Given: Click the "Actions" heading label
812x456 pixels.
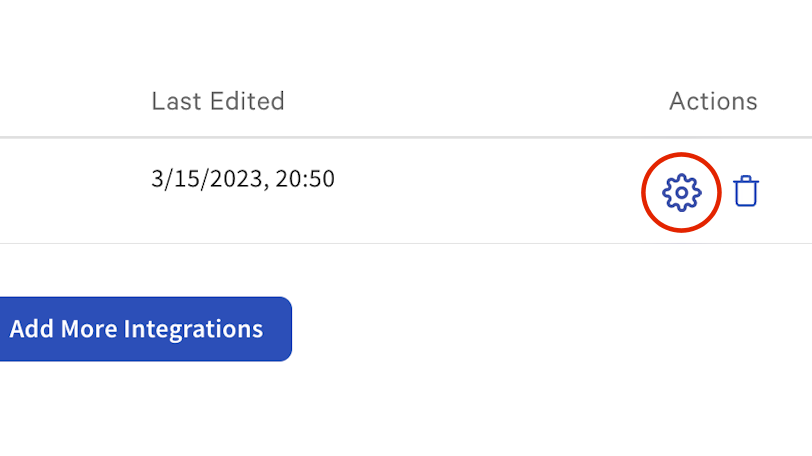Looking at the screenshot, I should [713, 101].
